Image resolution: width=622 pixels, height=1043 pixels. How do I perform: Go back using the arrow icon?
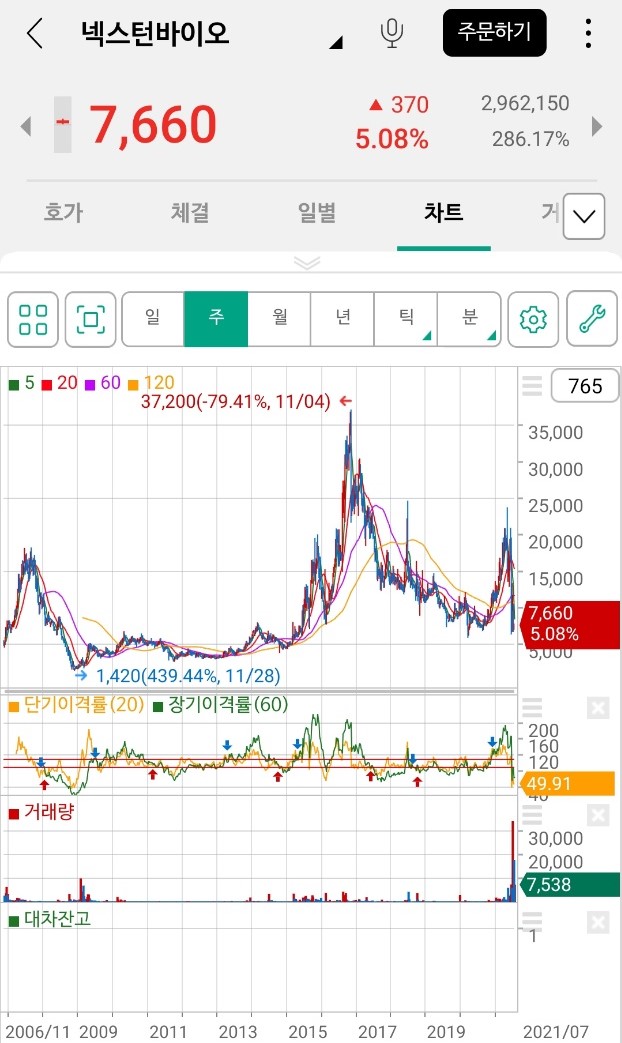(35, 33)
